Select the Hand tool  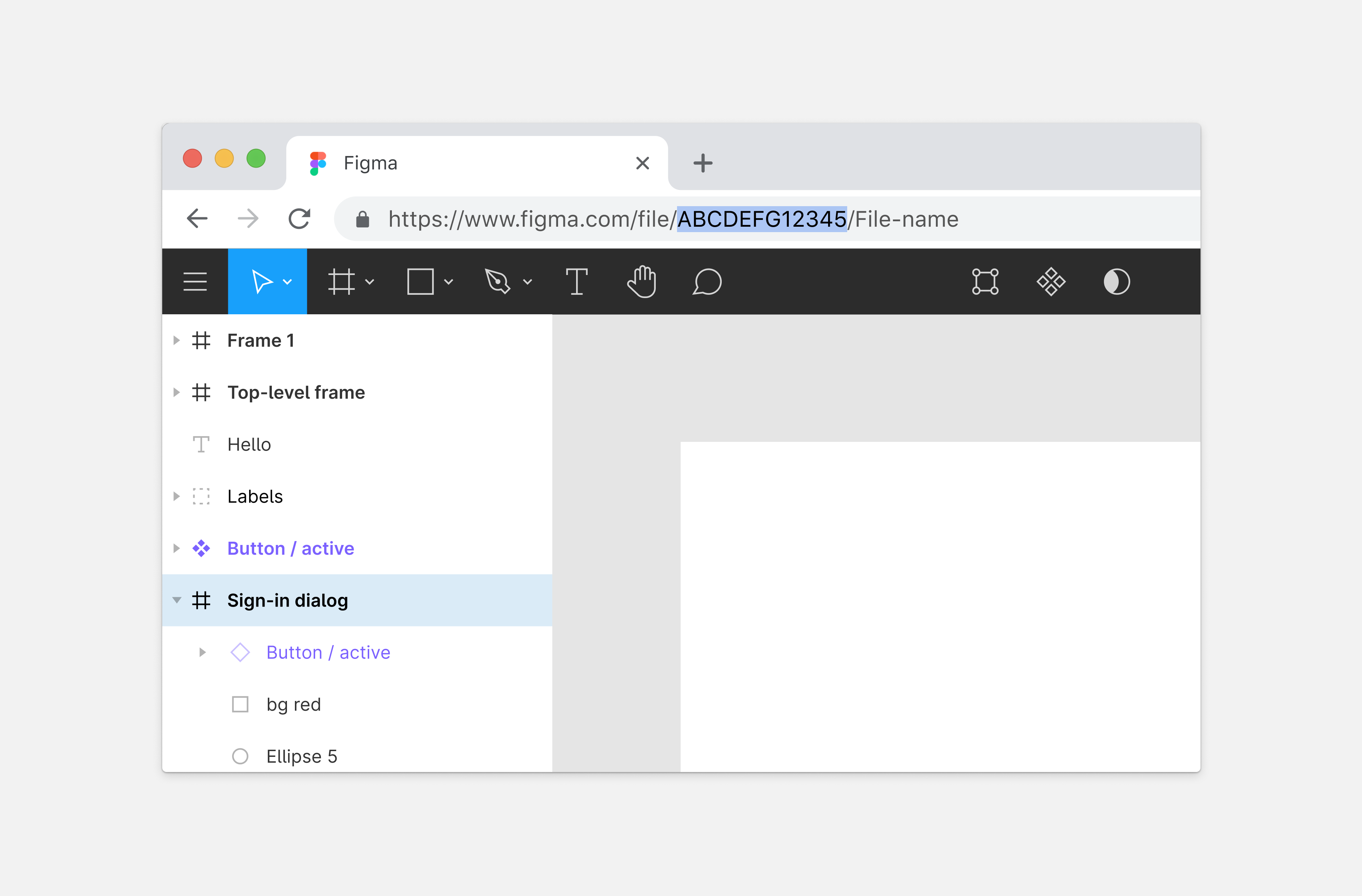641,281
